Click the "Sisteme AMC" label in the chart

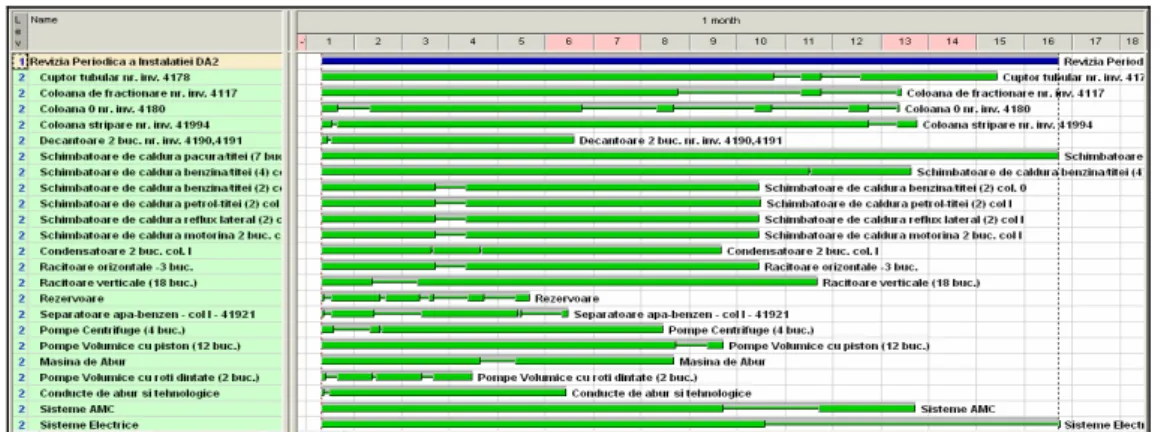[x=958, y=408]
